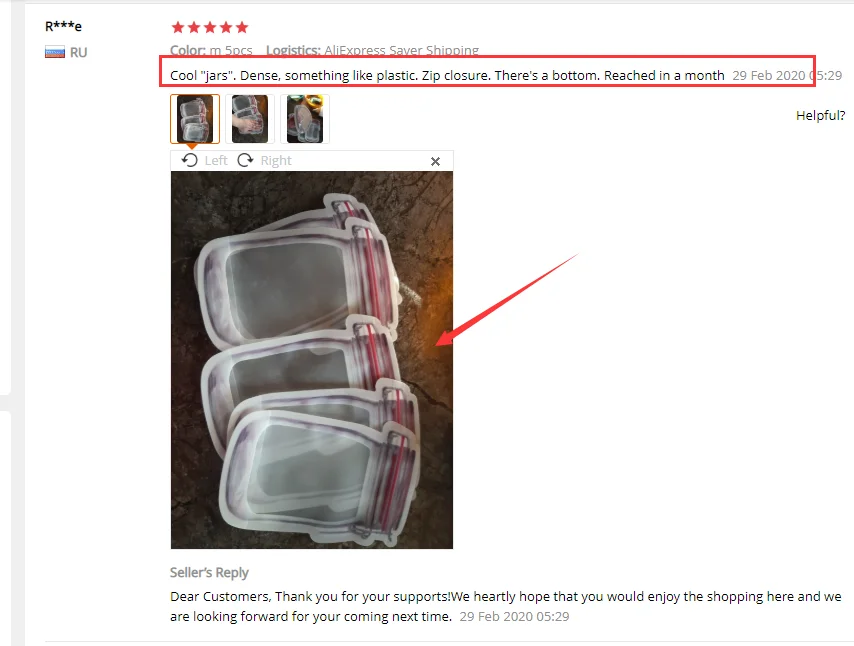Select the 'Left' rotate label

tap(216, 161)
